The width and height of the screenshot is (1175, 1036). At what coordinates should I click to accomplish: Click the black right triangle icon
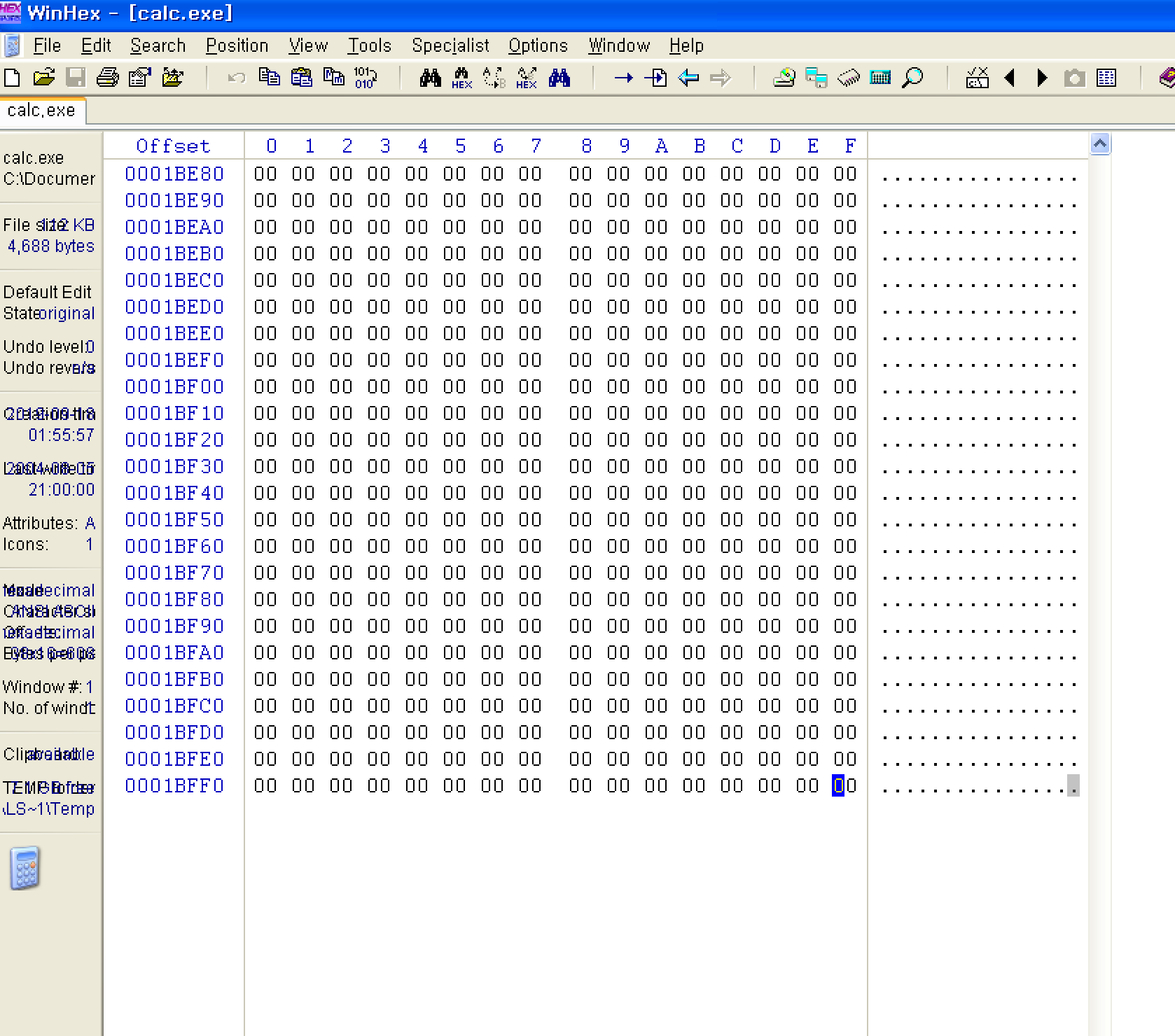click(1042, 78)
